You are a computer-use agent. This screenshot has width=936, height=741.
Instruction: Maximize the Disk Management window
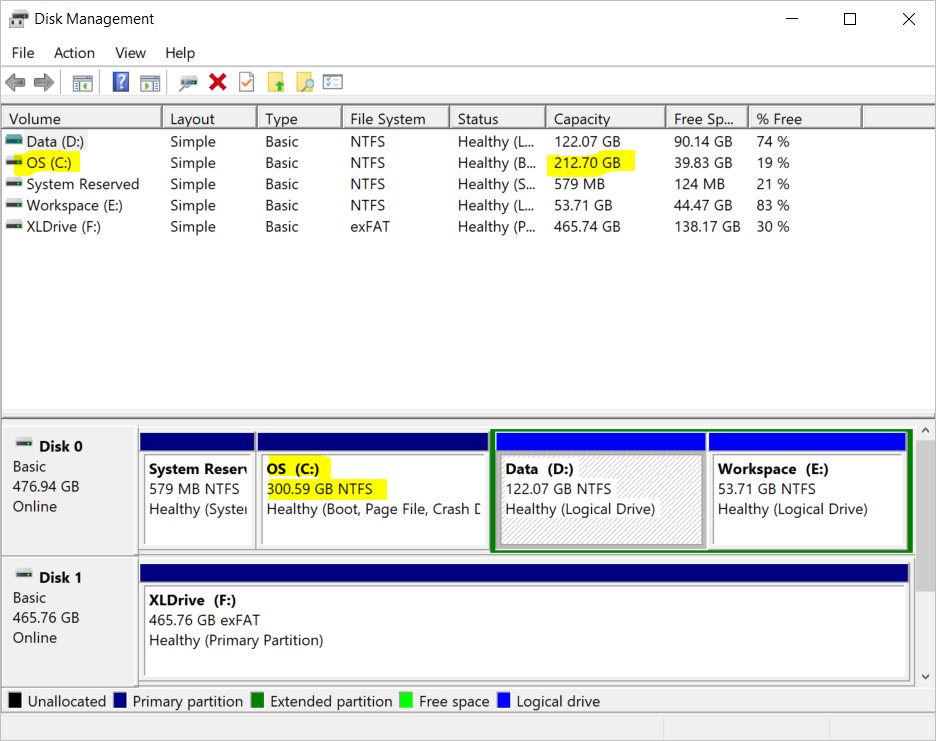(x=850, y=19)
